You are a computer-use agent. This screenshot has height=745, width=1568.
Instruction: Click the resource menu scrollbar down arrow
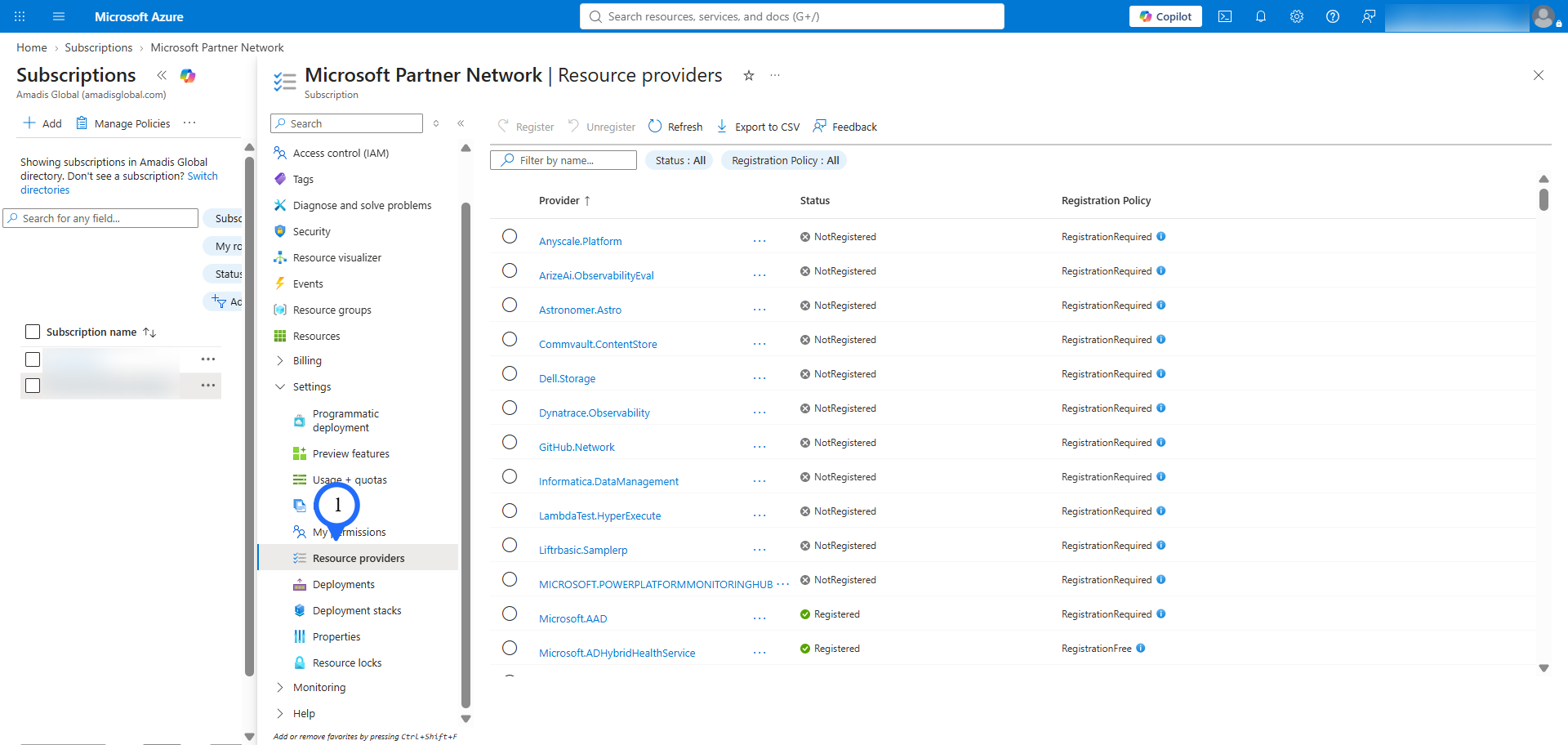(x=466, y=719)
